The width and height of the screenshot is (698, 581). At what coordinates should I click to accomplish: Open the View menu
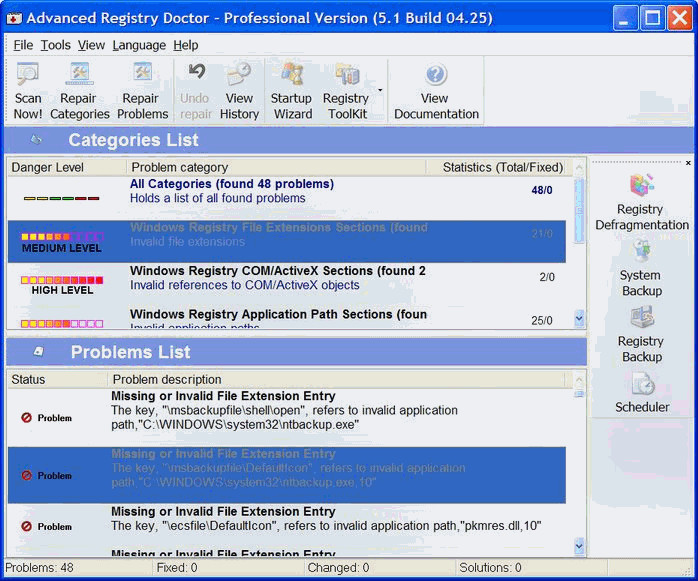coord(91,45)
